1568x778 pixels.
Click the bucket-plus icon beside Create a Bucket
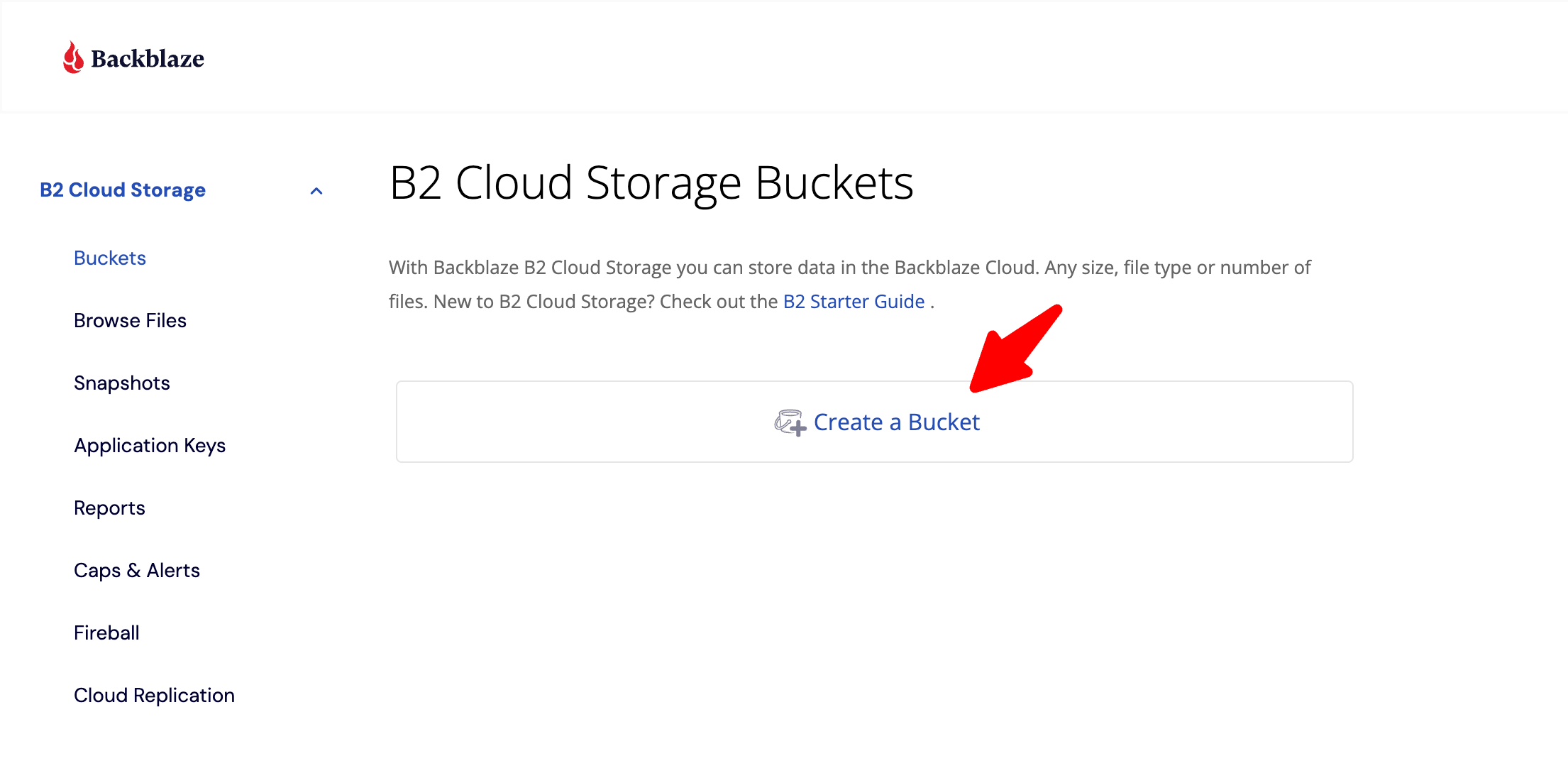790,422
